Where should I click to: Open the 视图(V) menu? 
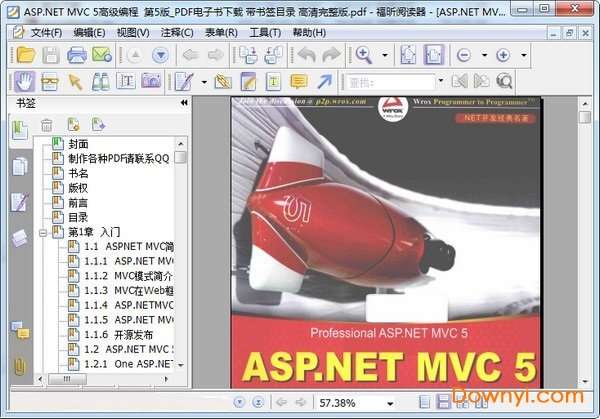133,33
